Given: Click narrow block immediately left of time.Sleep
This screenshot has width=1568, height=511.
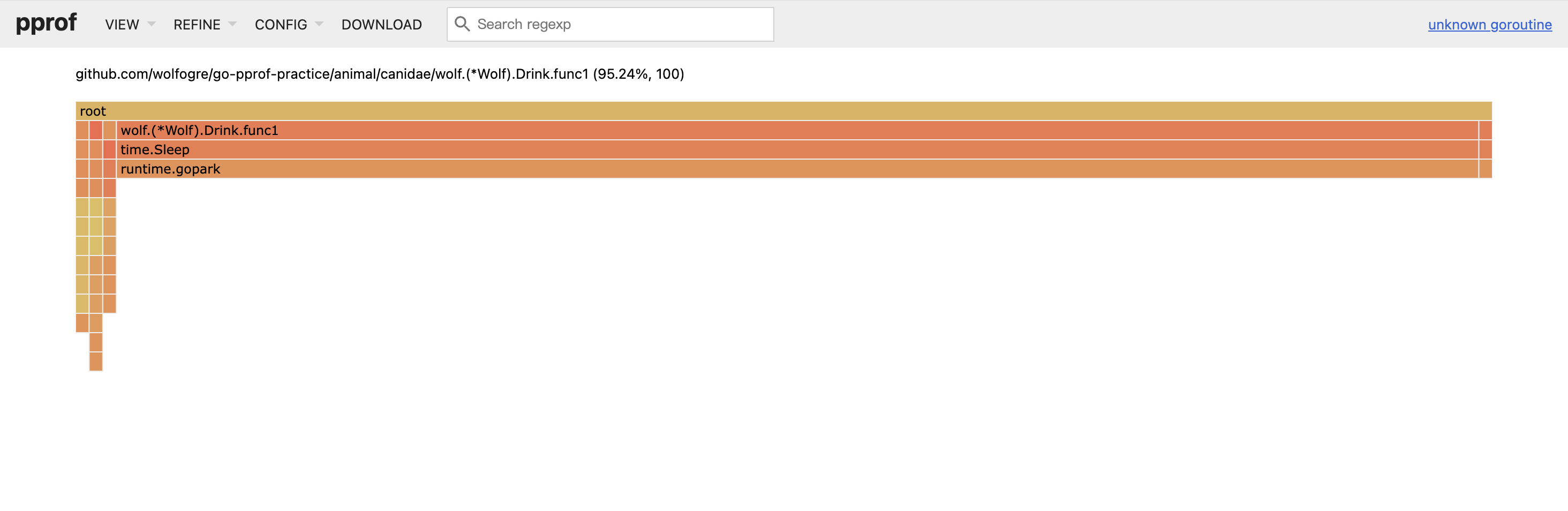Looking at the screenshot, I should pos(110,150).
